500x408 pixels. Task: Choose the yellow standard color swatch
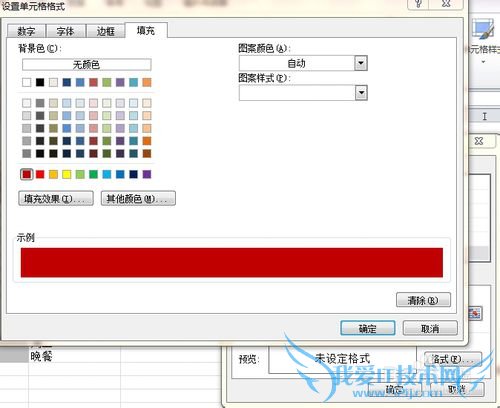[x=67, y=174]
